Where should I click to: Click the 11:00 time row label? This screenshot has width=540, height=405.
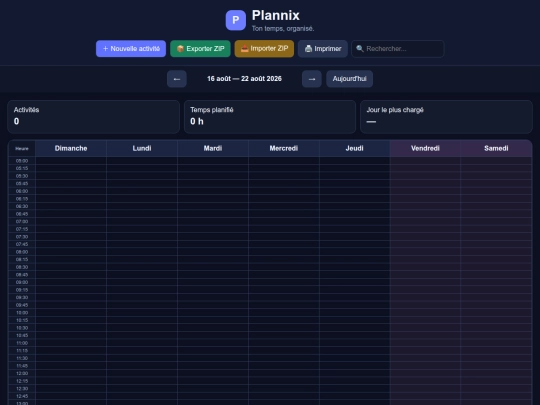[22, 343]
